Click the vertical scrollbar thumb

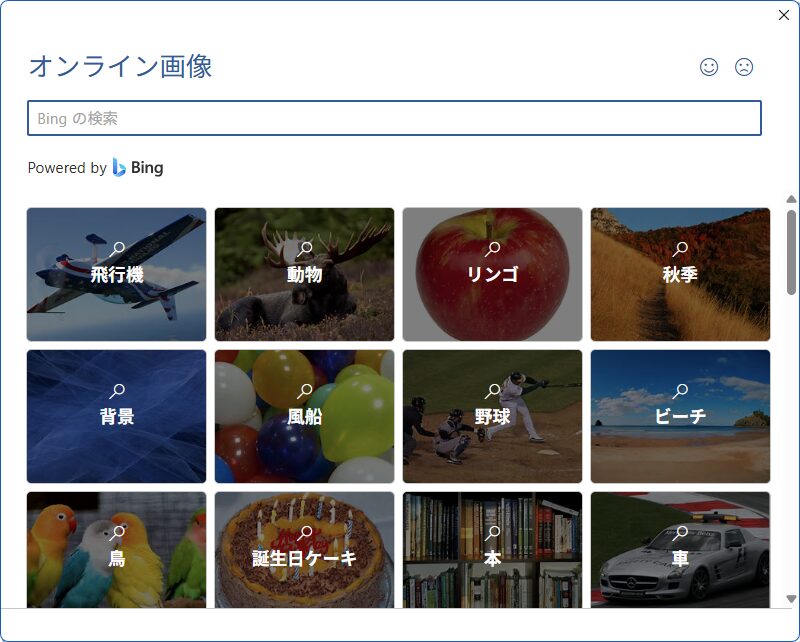coord(791,252)
